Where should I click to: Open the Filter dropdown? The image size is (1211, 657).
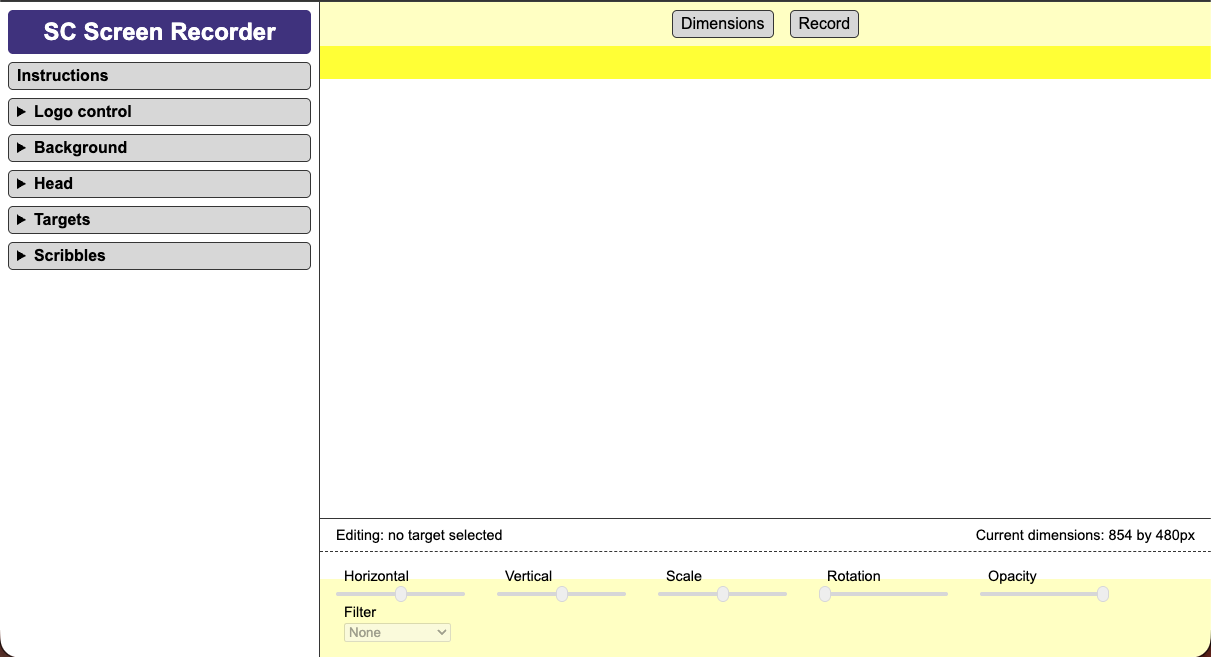point(397,632)
